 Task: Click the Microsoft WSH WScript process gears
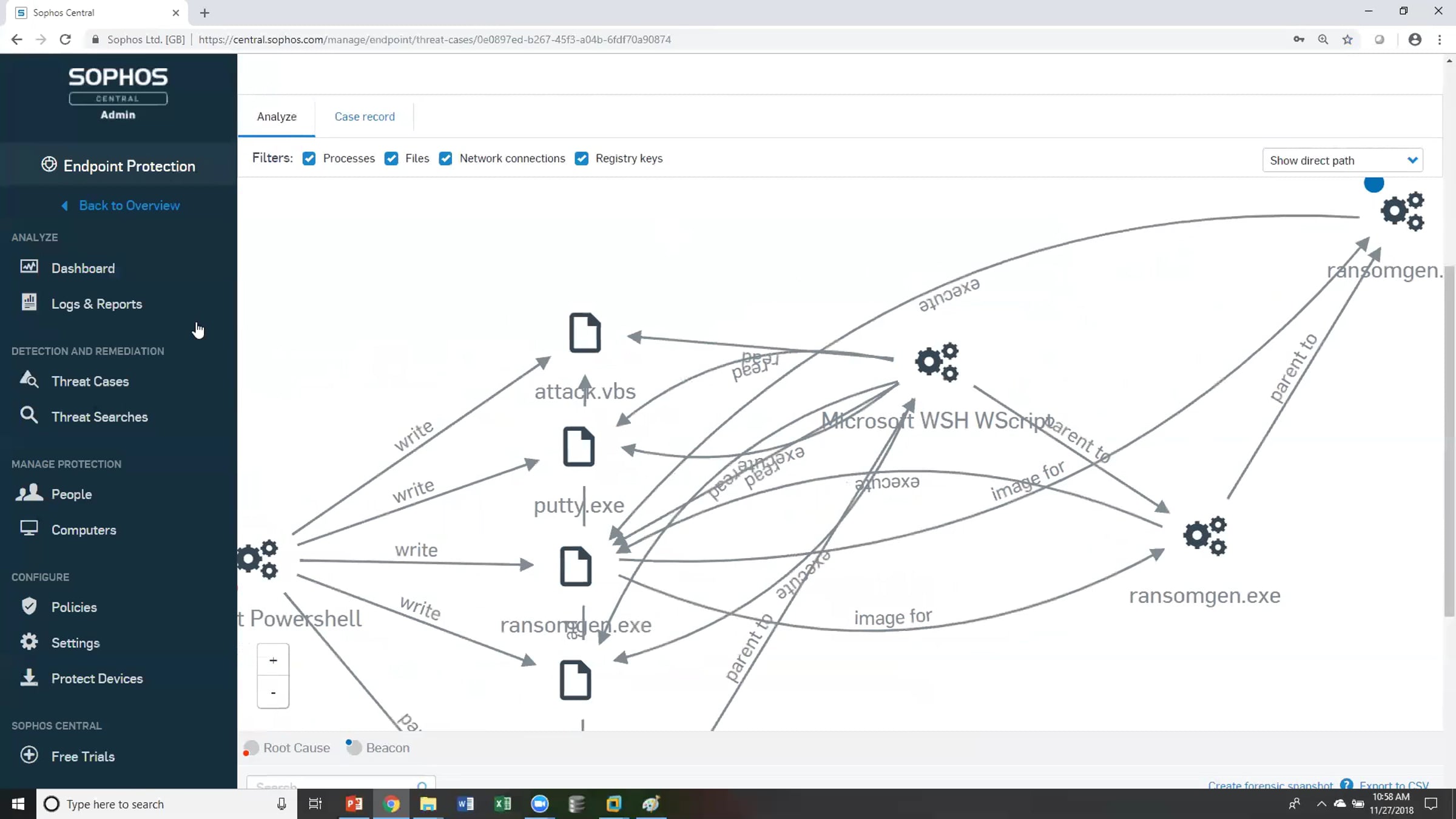937,362
